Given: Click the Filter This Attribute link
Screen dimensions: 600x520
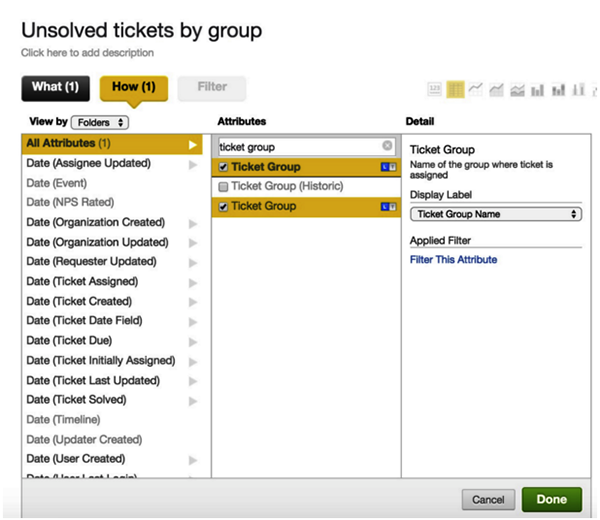Looking at the screenshot, I should [453, 260].
